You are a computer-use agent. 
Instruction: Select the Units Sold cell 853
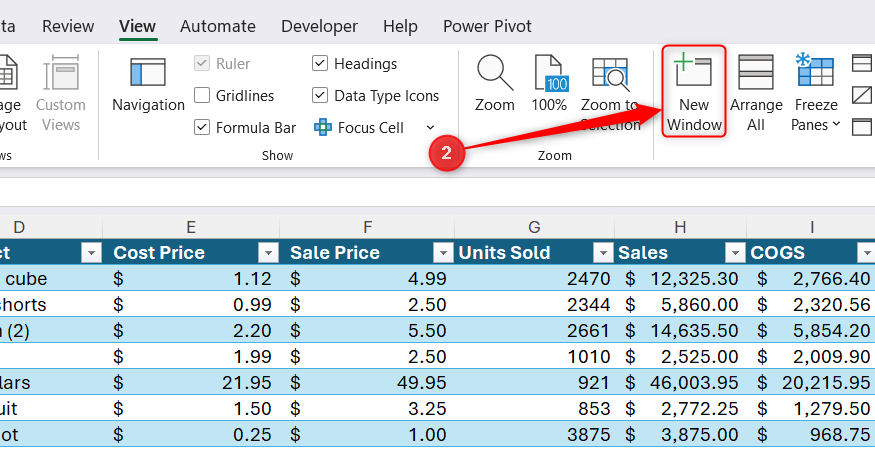coord(535,409)
